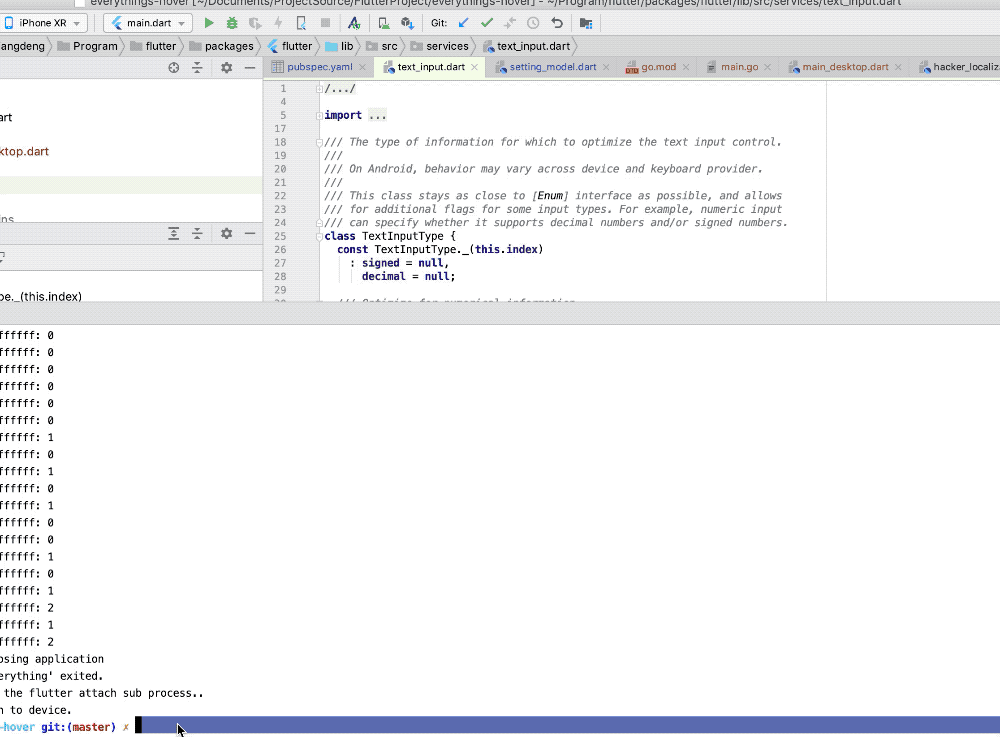Click the sync project Android icon
The width and height of the screenshot is (1000, 737).
click(x=354, y=23)
